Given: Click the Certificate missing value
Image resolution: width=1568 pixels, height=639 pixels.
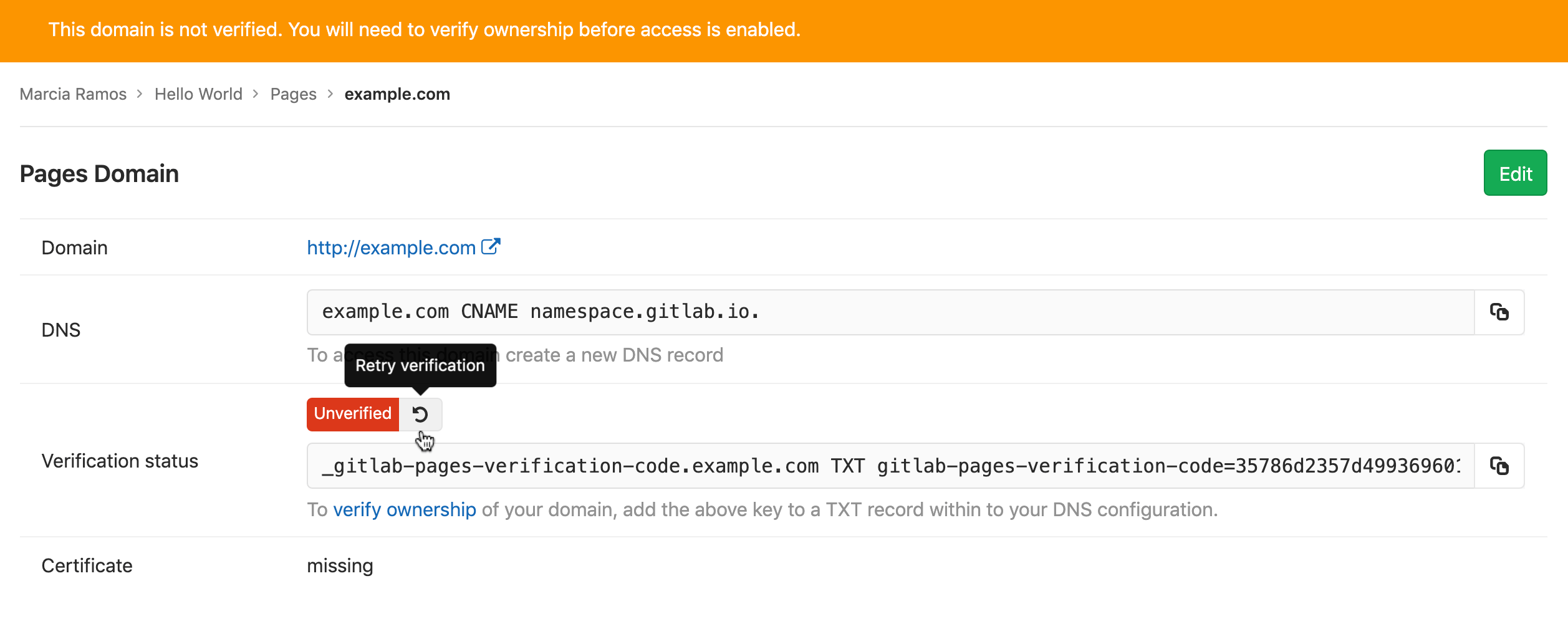Looking at the screenshot, I should pos(340,565).
